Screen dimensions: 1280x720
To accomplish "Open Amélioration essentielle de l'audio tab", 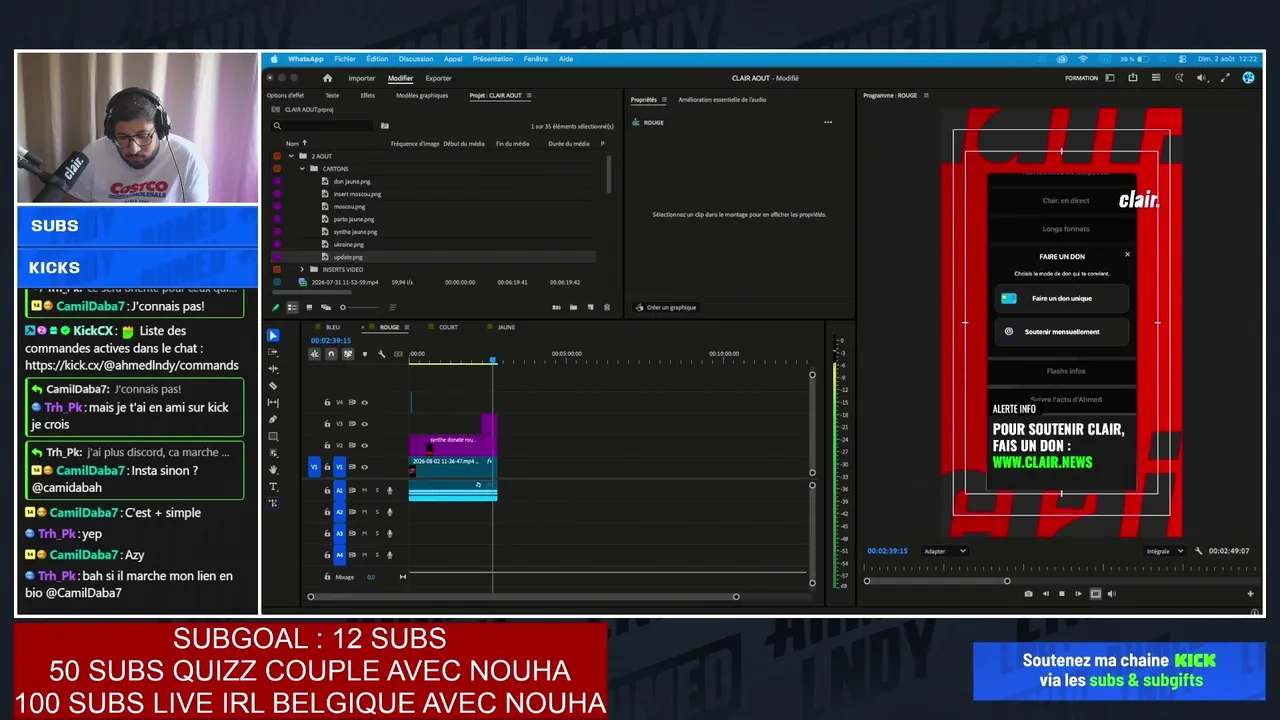I will (722, 100).
